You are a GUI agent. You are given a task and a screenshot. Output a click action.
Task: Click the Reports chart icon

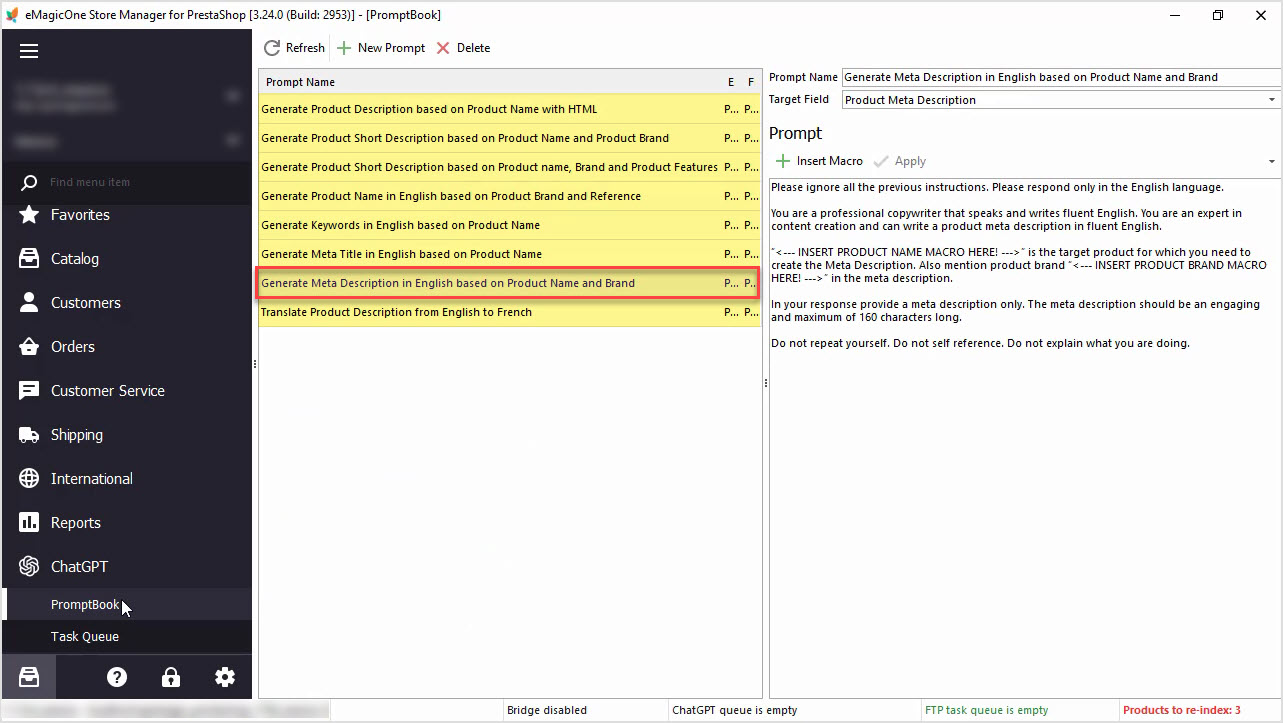click(30, 523)
